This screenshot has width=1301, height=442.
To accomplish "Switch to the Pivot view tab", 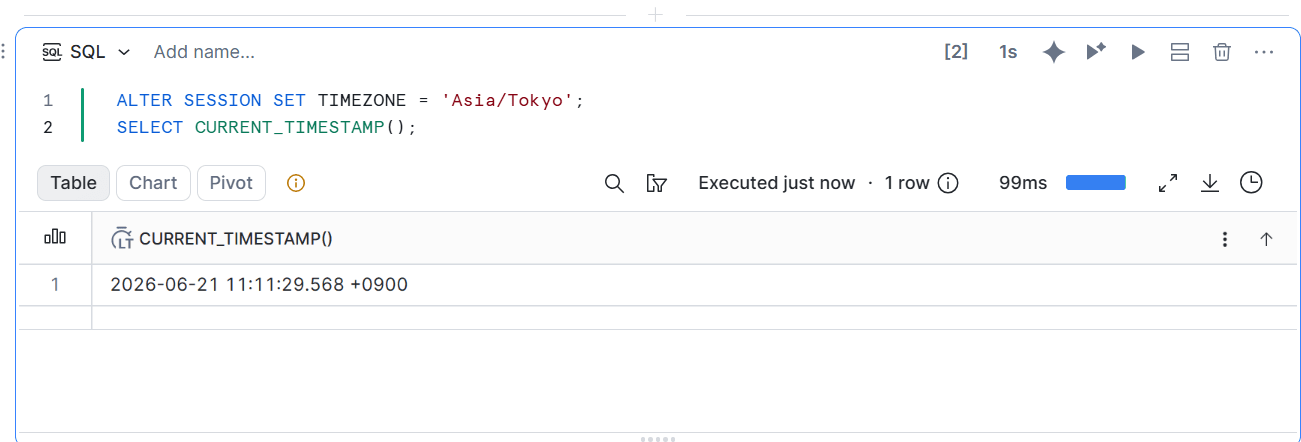I will [231, 183].
